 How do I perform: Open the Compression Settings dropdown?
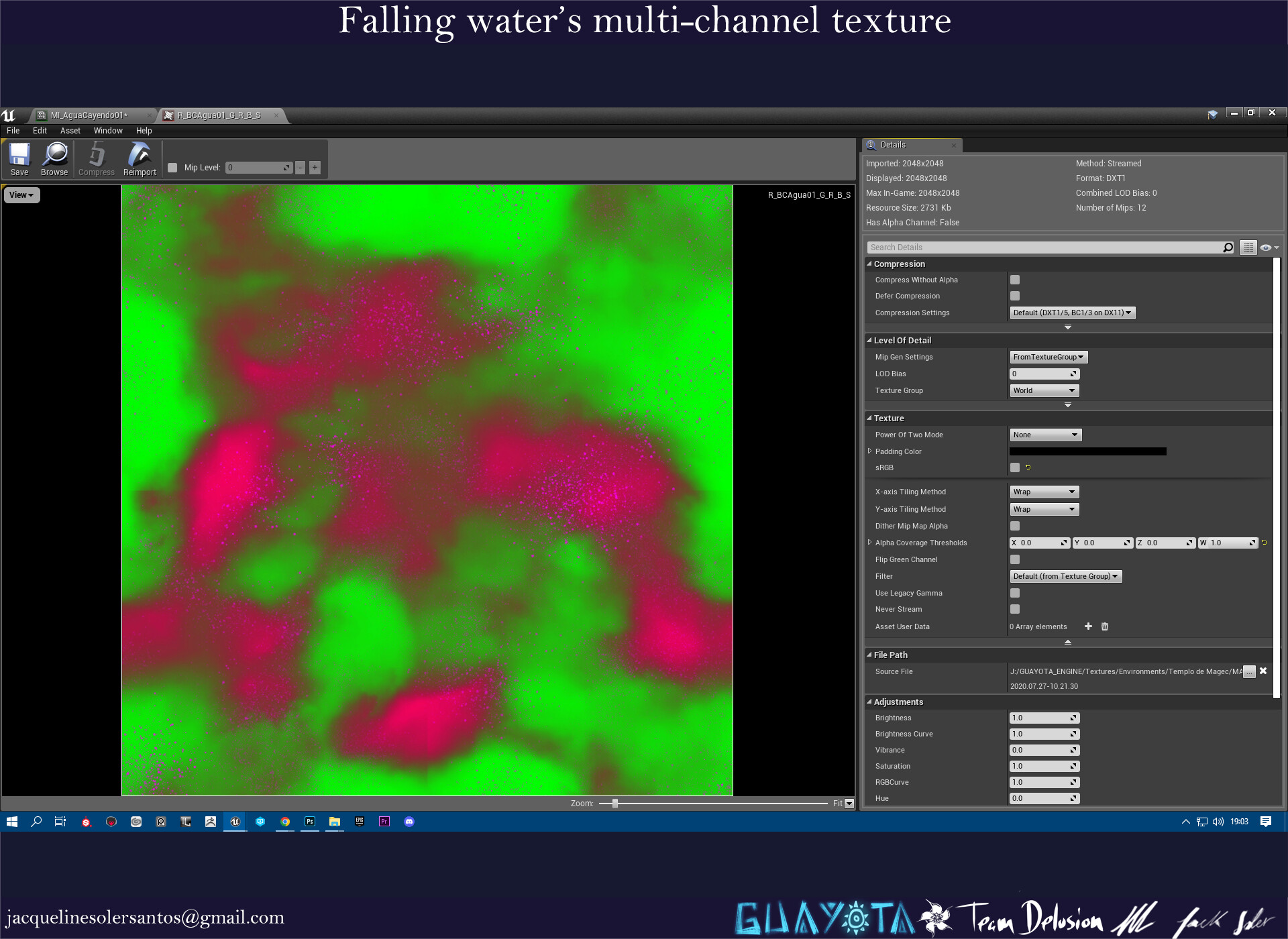(x=1072, y=313)
